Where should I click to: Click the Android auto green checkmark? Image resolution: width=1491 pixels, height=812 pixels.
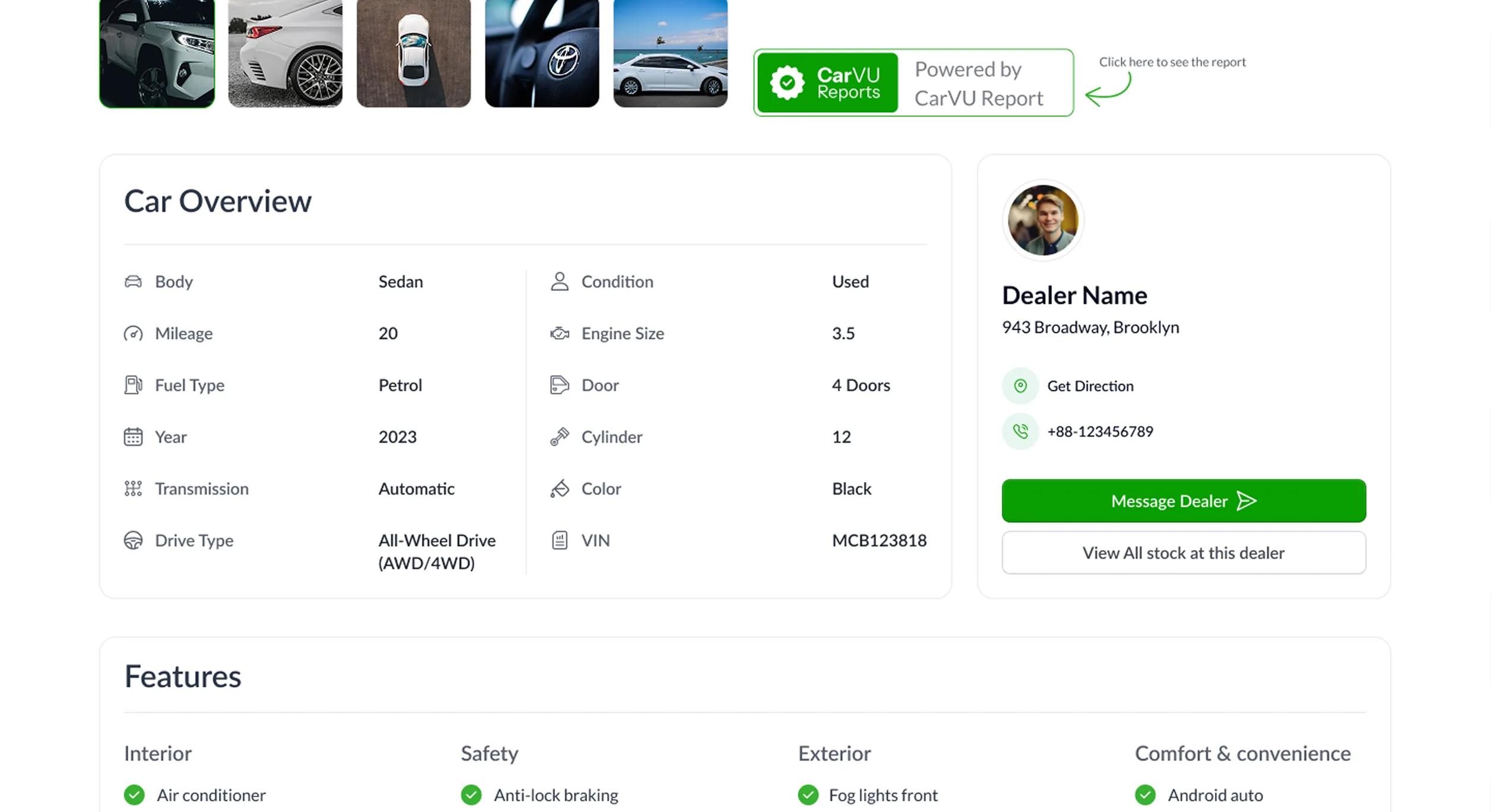[x=1146, y=795]
